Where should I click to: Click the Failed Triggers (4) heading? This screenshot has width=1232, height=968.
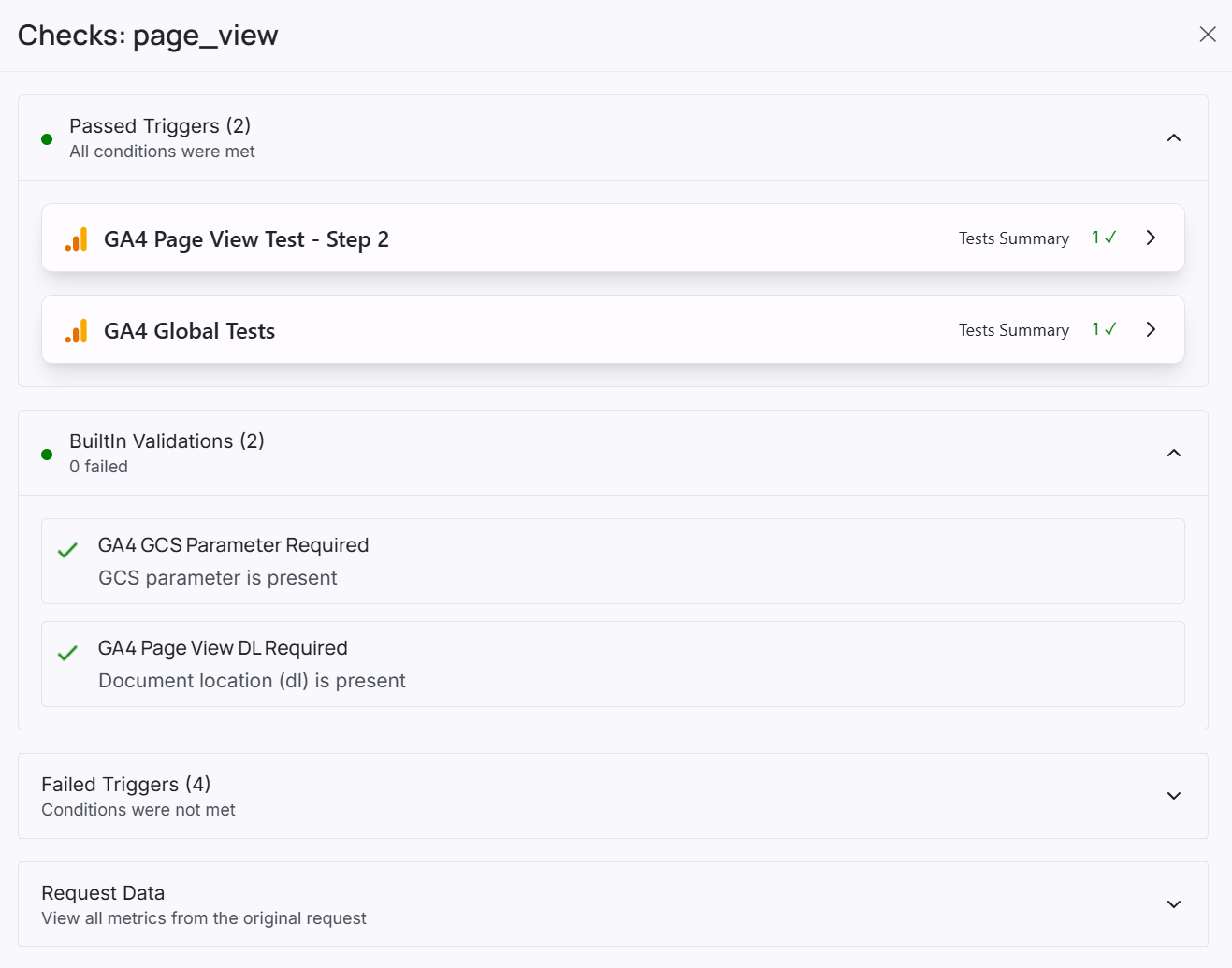pyautogui.click(x=126, y=784)
